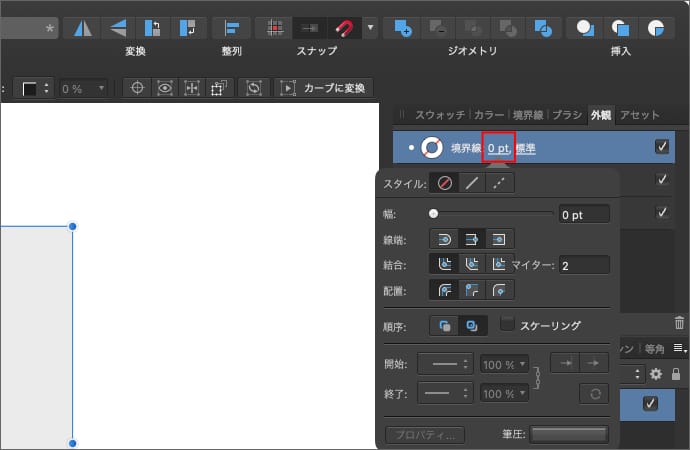
Task: Toggle the checkbox in the highlighted layer row
Action: click(651, 404)
